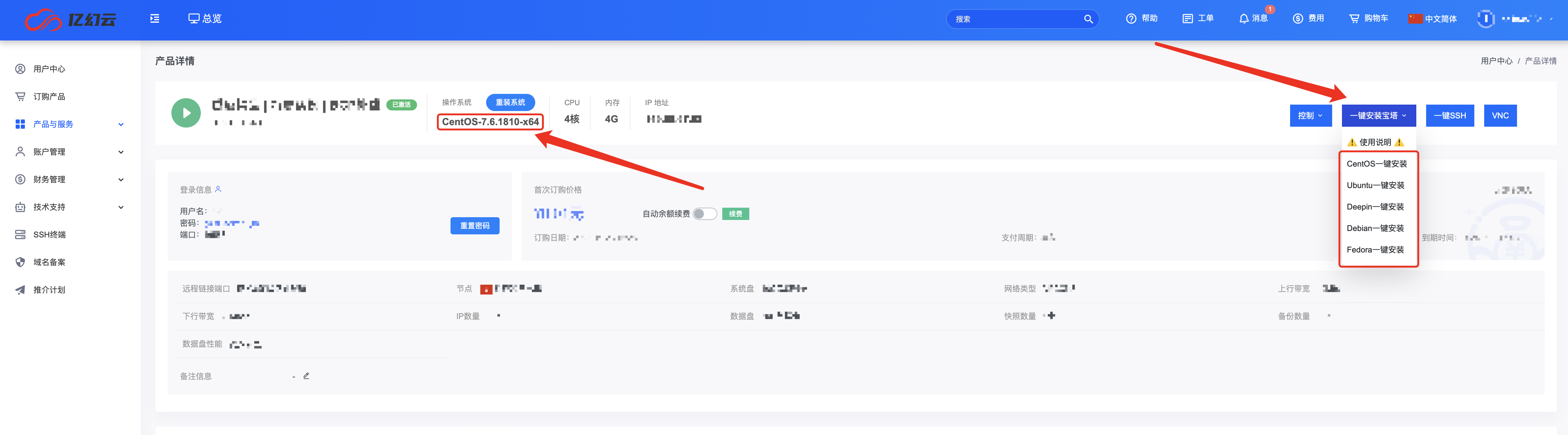Edit remark info with pencil icon

(x=306, y=376)
